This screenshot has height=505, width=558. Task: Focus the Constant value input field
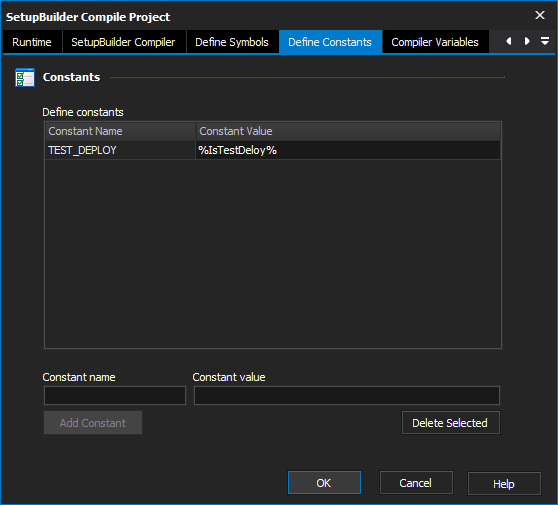point(347,396)
